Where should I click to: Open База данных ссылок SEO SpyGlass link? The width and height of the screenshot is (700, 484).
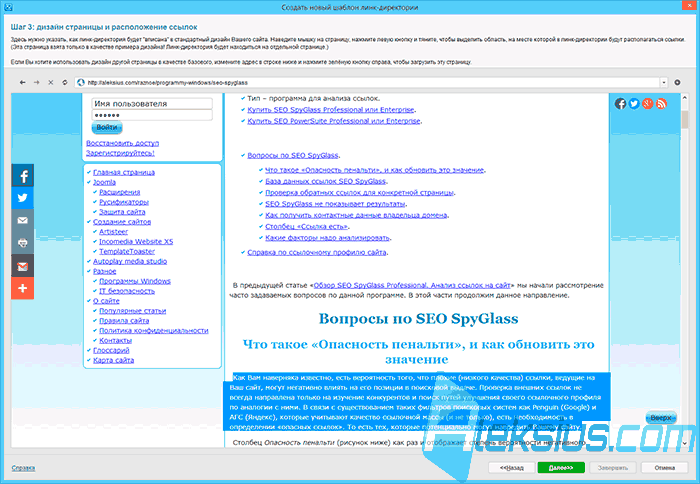pos(325,181)
